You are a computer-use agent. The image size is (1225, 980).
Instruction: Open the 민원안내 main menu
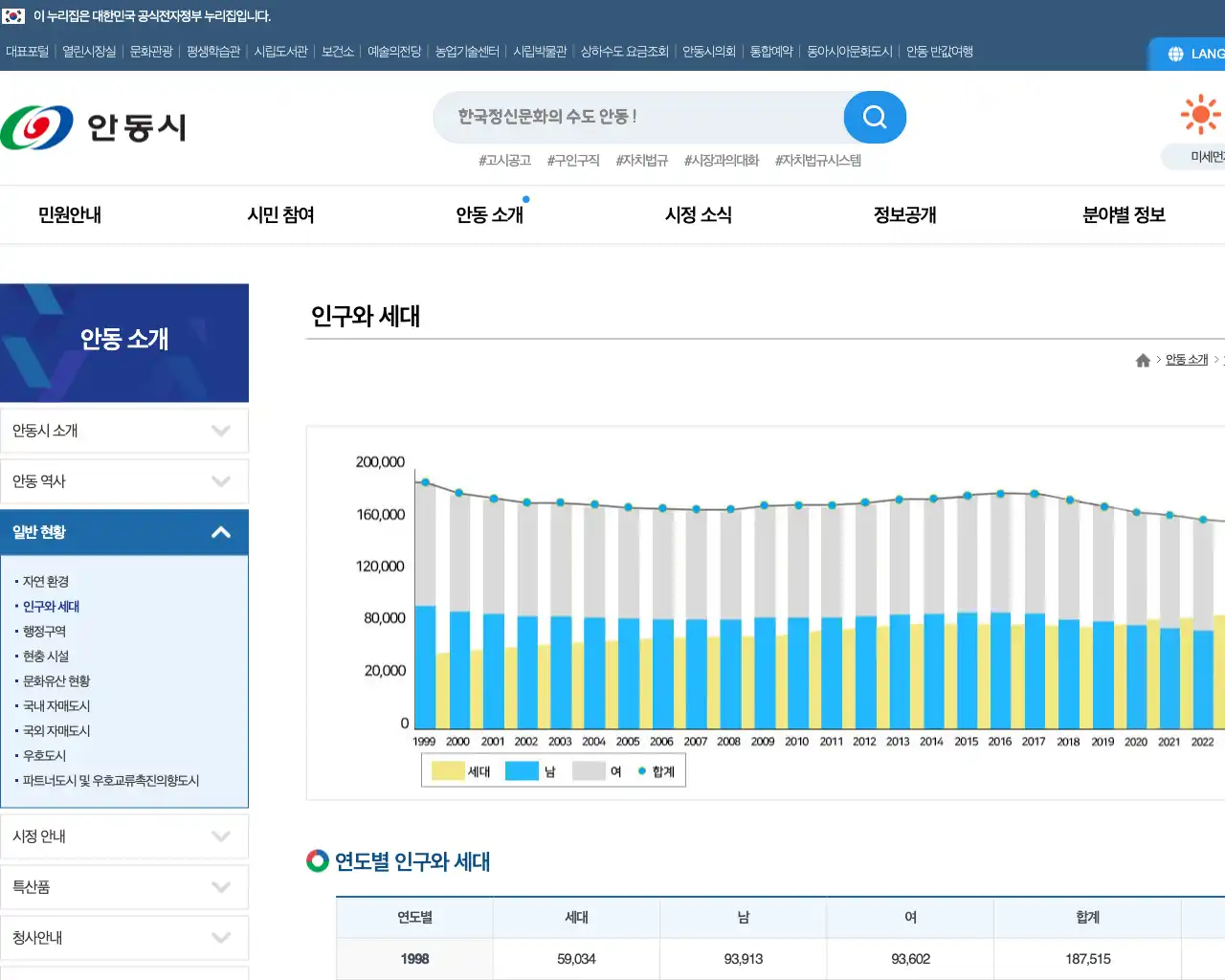pyautogui.click(x=70, y=215)
